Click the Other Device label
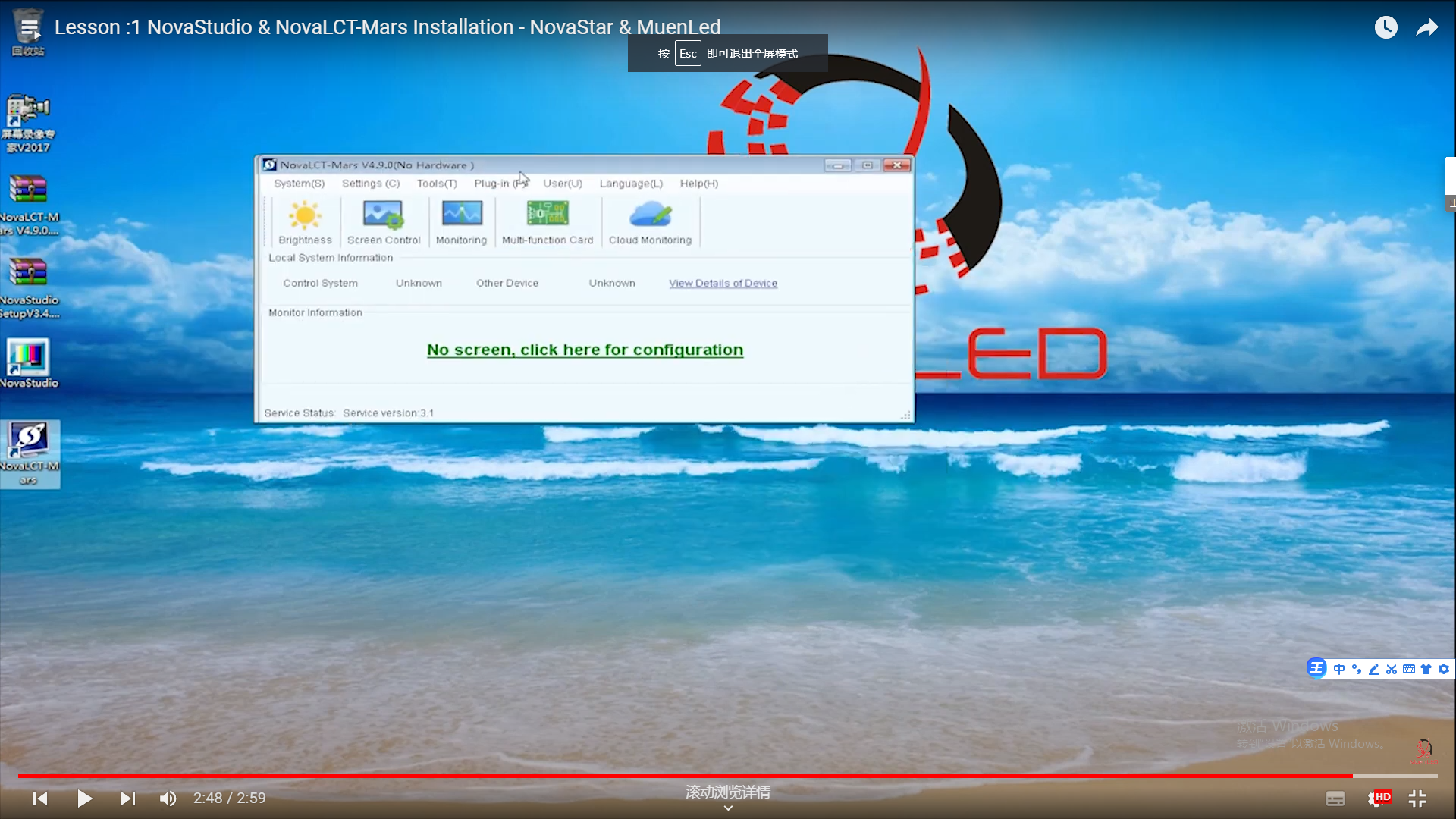The image size is (1456, 819). pos(507,283)
